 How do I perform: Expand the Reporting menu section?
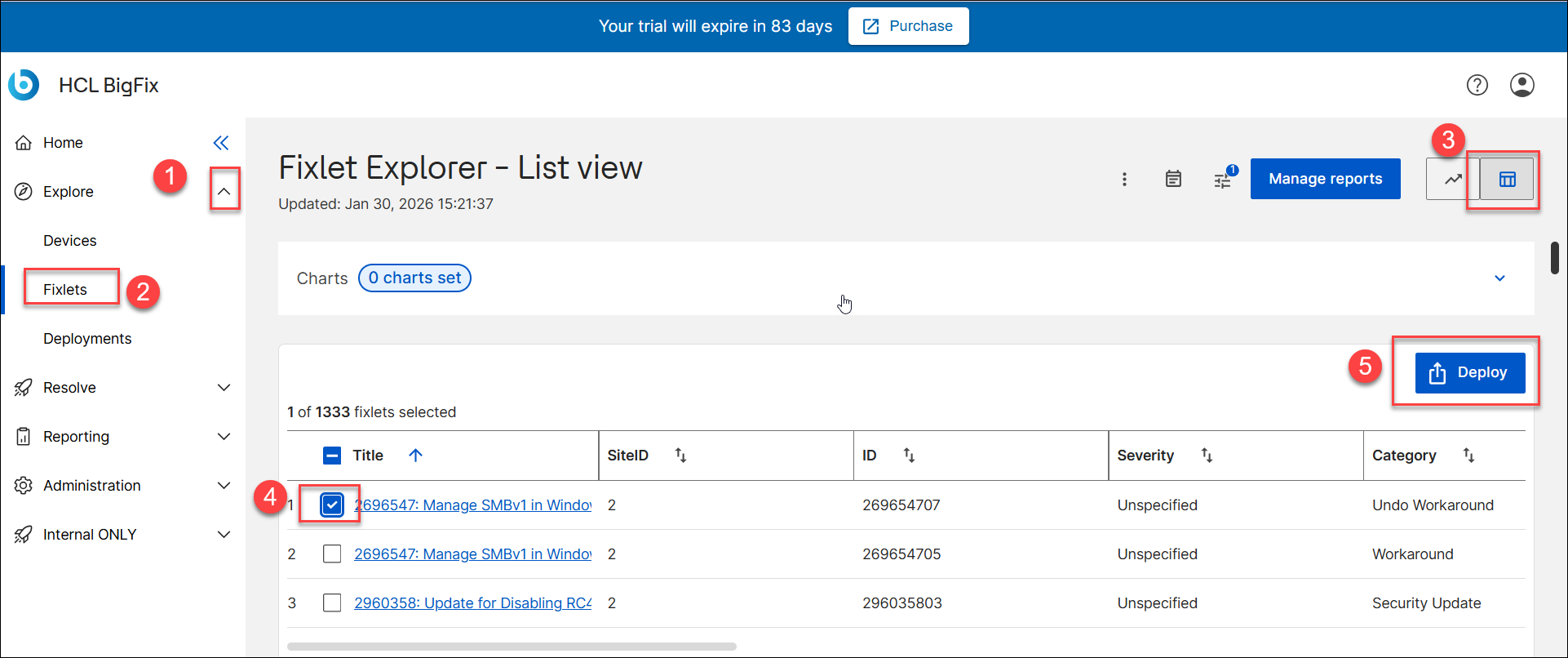(x=224, y=437)
